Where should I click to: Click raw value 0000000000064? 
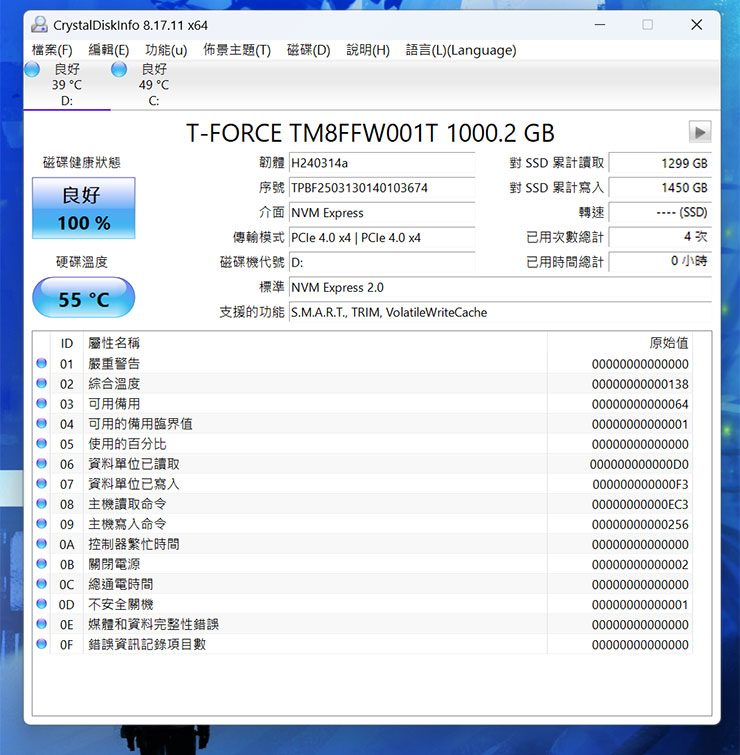coord(640,404)
